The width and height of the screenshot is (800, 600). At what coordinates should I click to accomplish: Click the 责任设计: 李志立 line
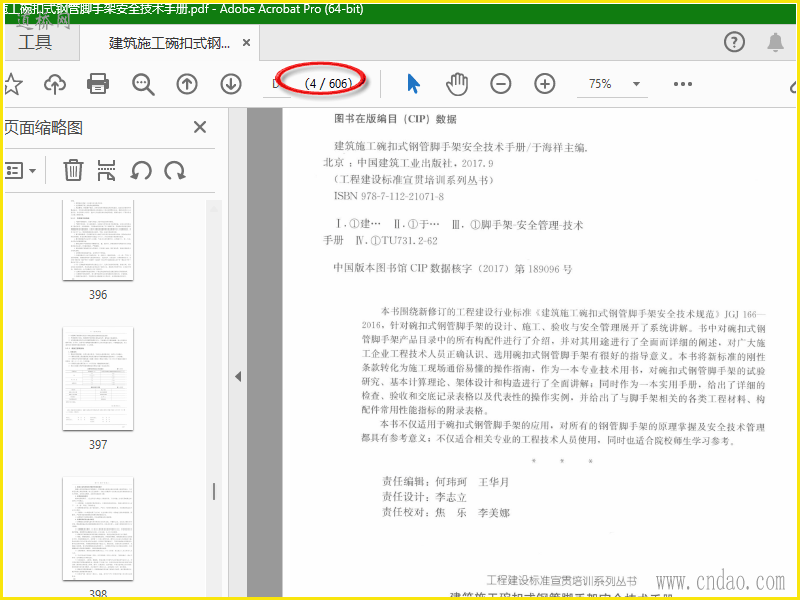424,497
